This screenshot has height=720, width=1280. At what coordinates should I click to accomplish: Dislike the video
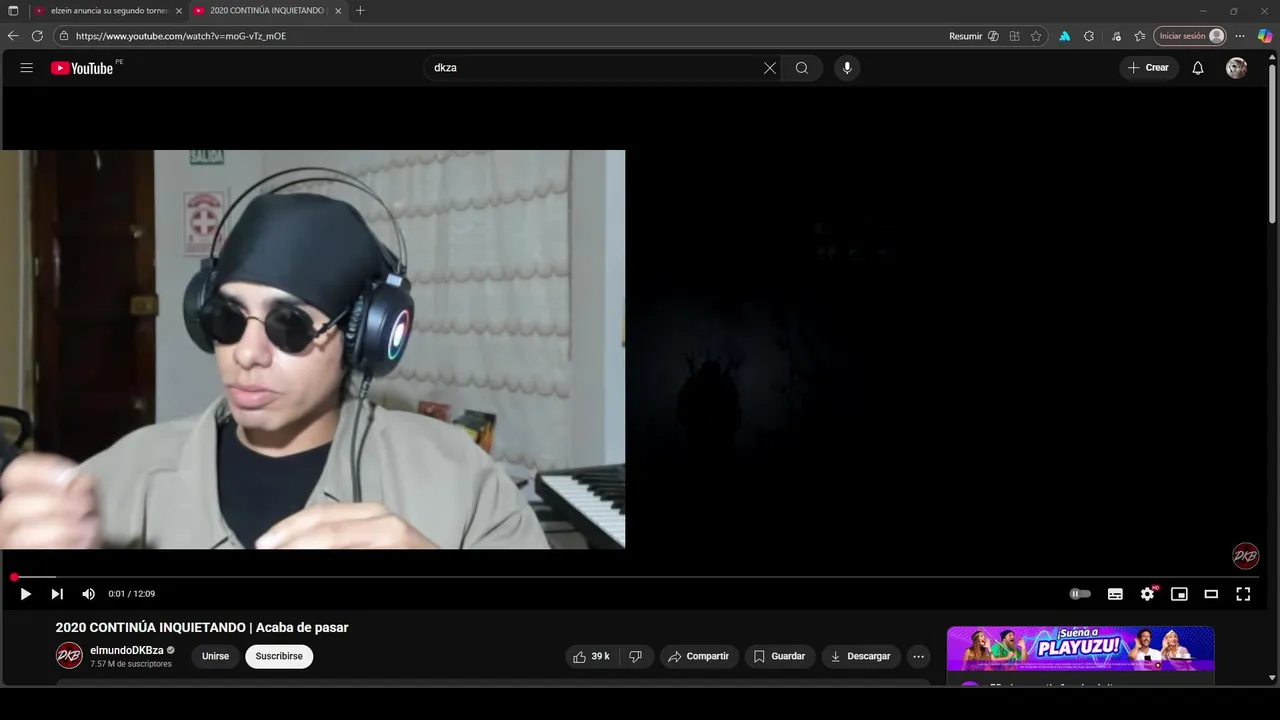click(x=635, y=656)
